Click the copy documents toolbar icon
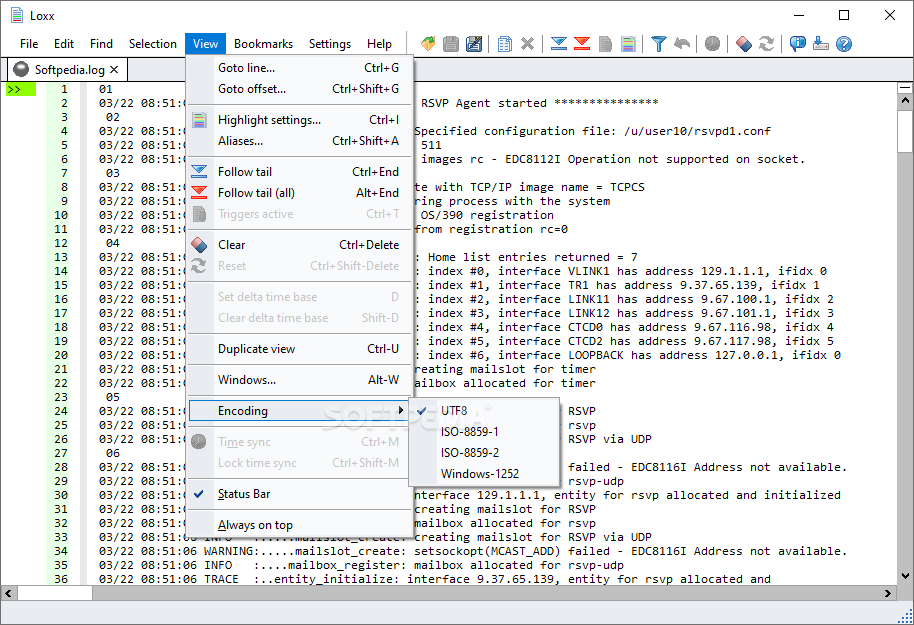Image resolution: width=914 pixels, height=625 pixels. pos(505,44)
